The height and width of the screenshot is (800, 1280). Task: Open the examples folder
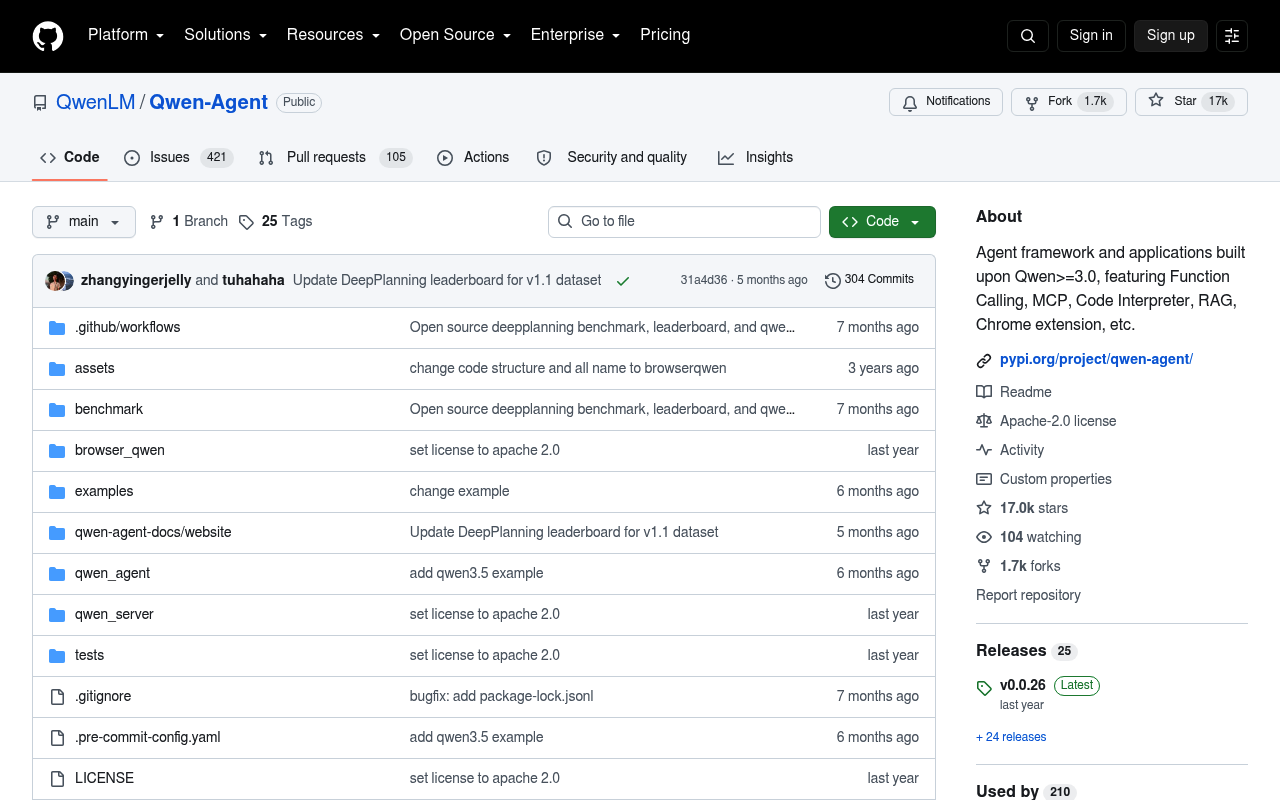[104, 492]
